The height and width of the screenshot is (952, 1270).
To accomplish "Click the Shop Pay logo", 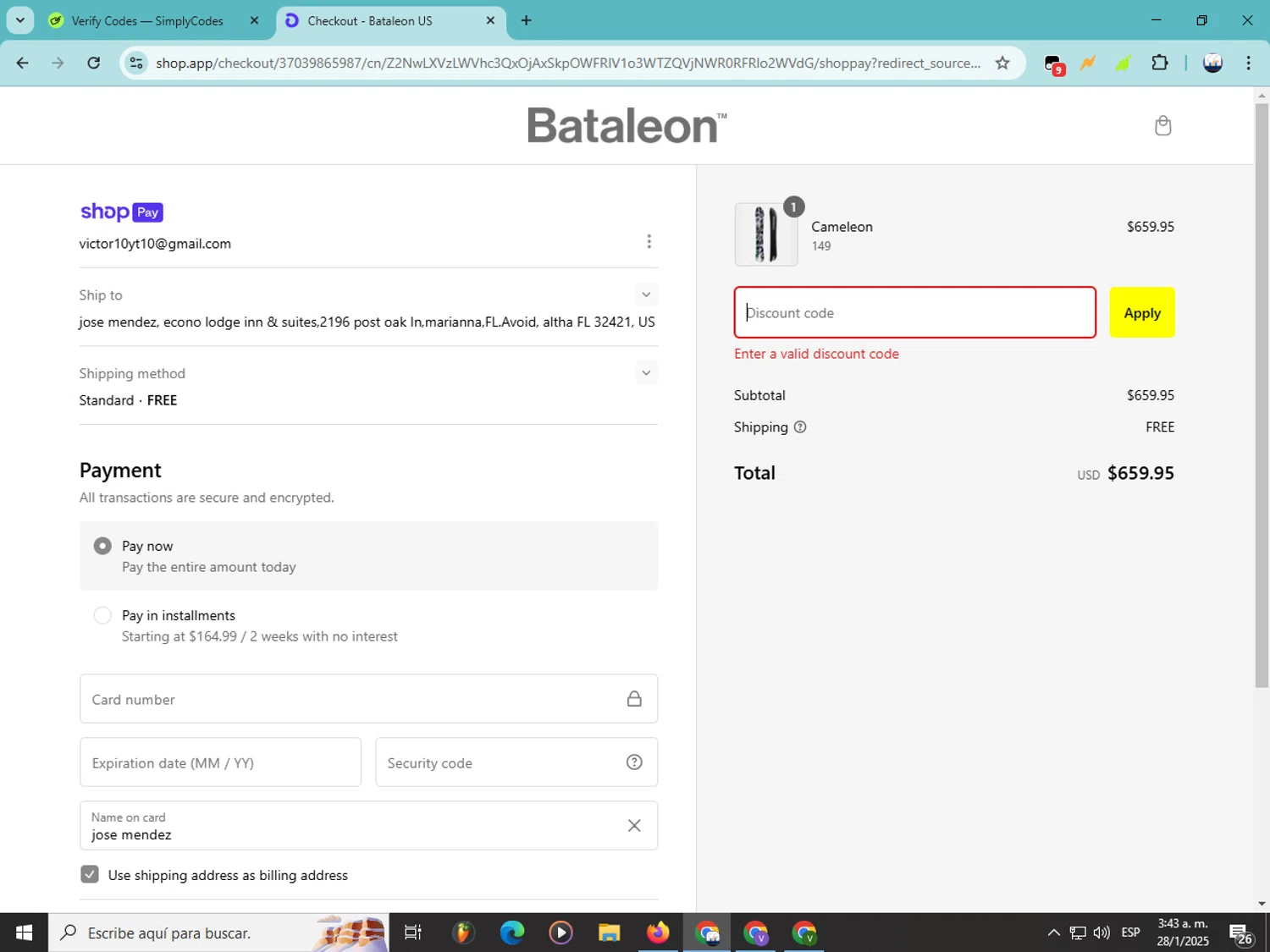I will [x=121, y=212].
